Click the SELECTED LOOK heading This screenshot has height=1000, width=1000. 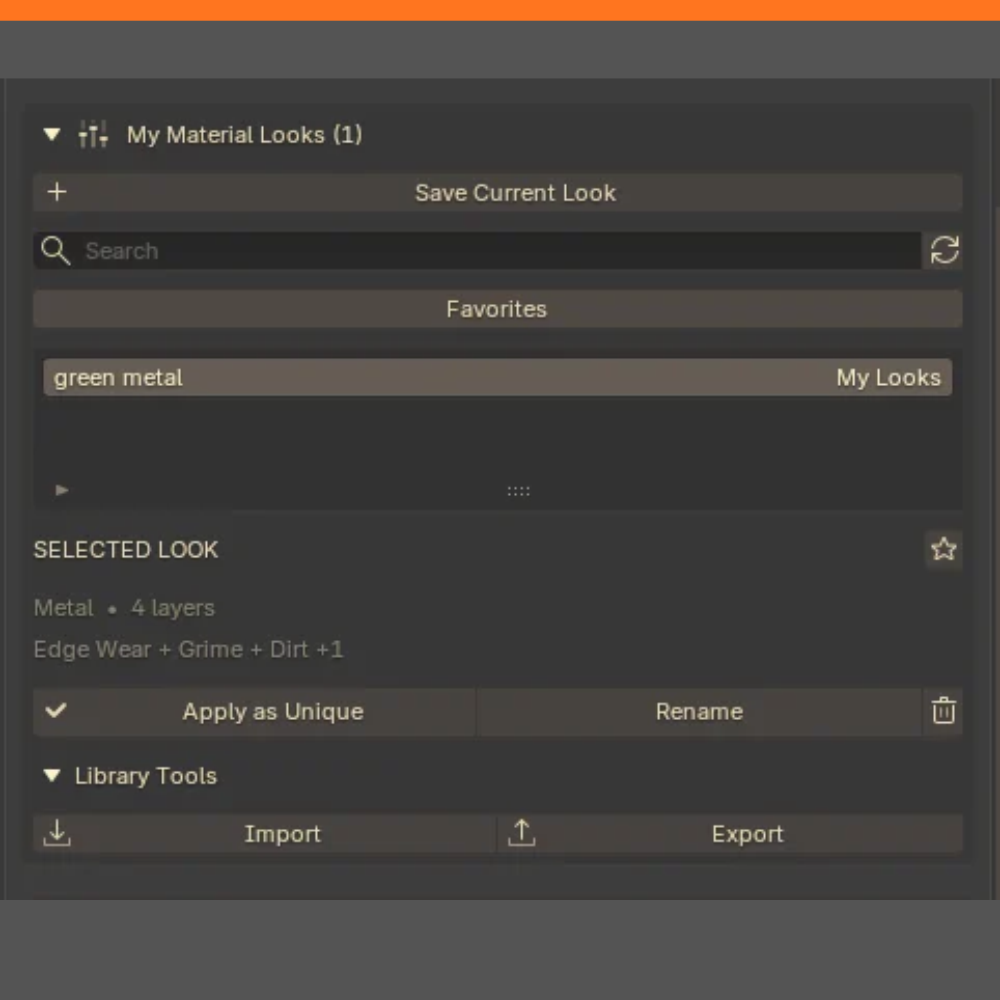(x=126, y=550)
